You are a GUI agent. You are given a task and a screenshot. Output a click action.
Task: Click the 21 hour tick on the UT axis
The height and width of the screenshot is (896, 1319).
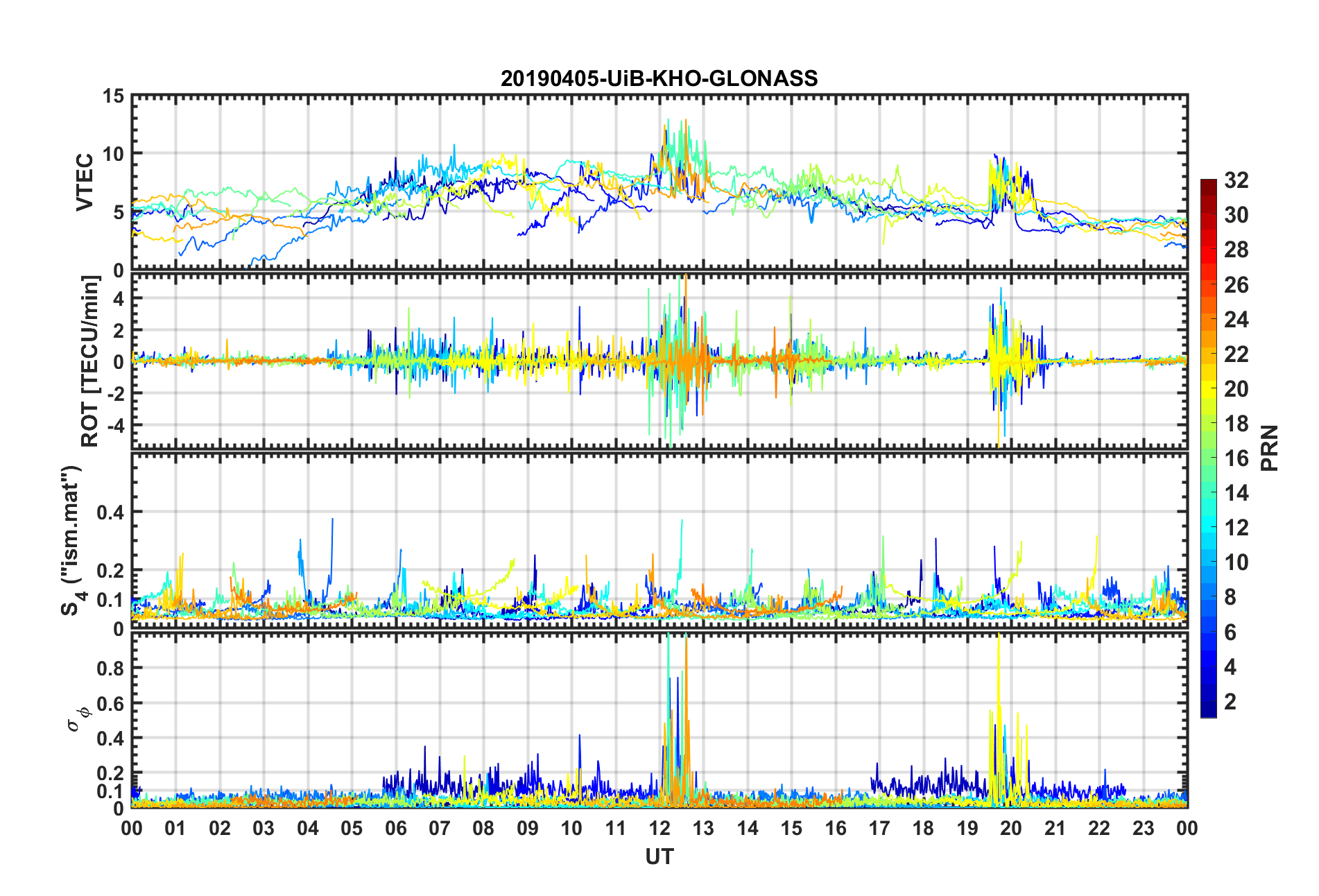pos(1055,828)
